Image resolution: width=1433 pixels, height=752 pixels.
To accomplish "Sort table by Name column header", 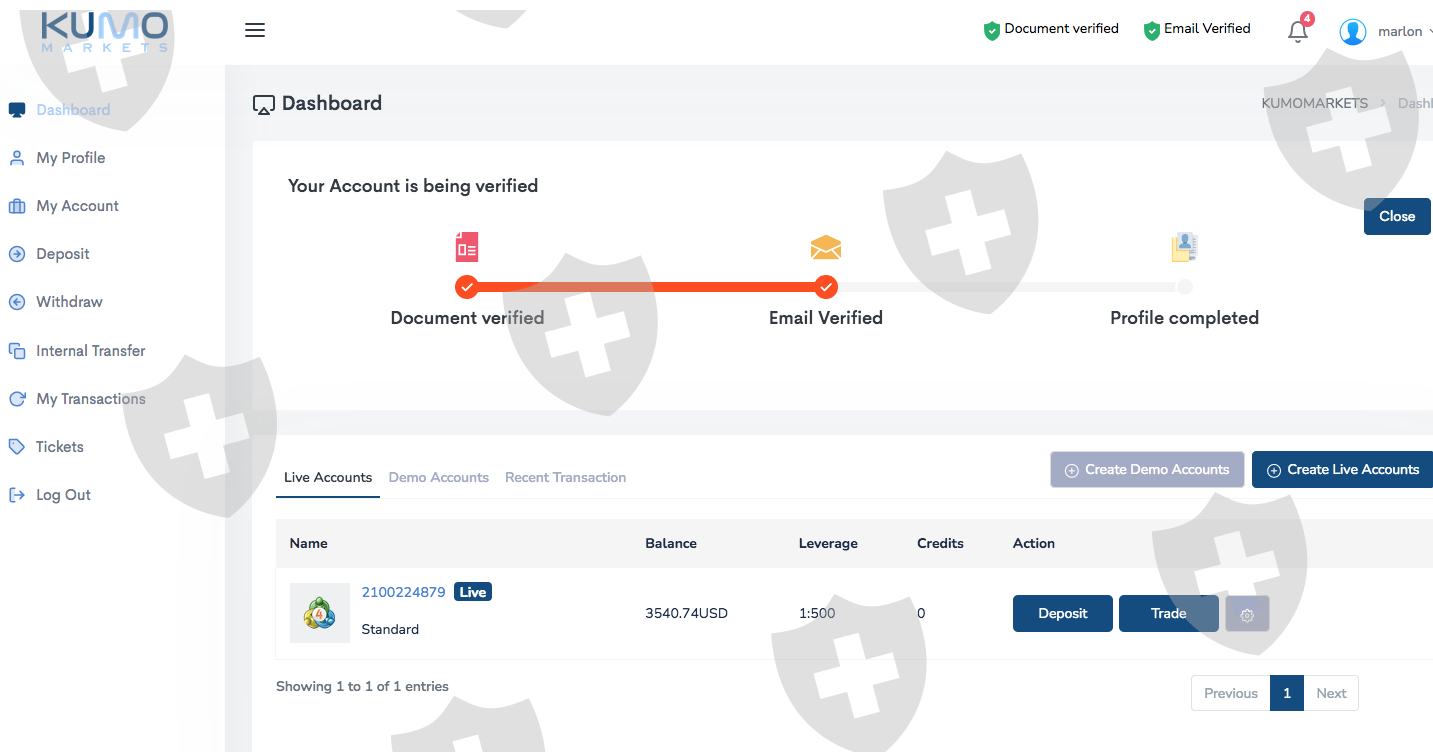I will (x=309, y=544).
